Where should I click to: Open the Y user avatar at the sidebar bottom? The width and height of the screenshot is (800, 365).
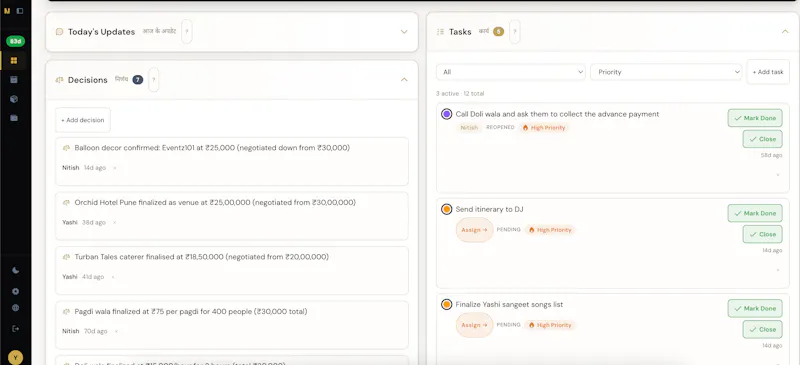(15, 358)
